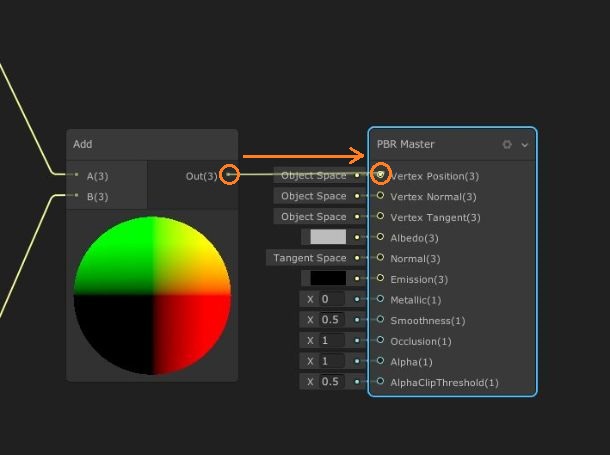
Task: Click the PBR Master settings gear icon
Action: pyautogui.click(x=507, y=145)
